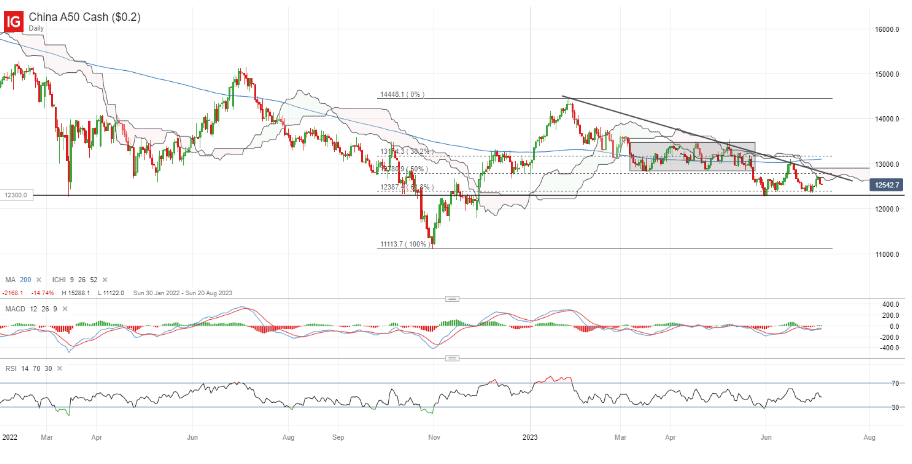Click the -2168.1 change value
Viewport: 912px width, 464px height.
[x=13, y=292]
